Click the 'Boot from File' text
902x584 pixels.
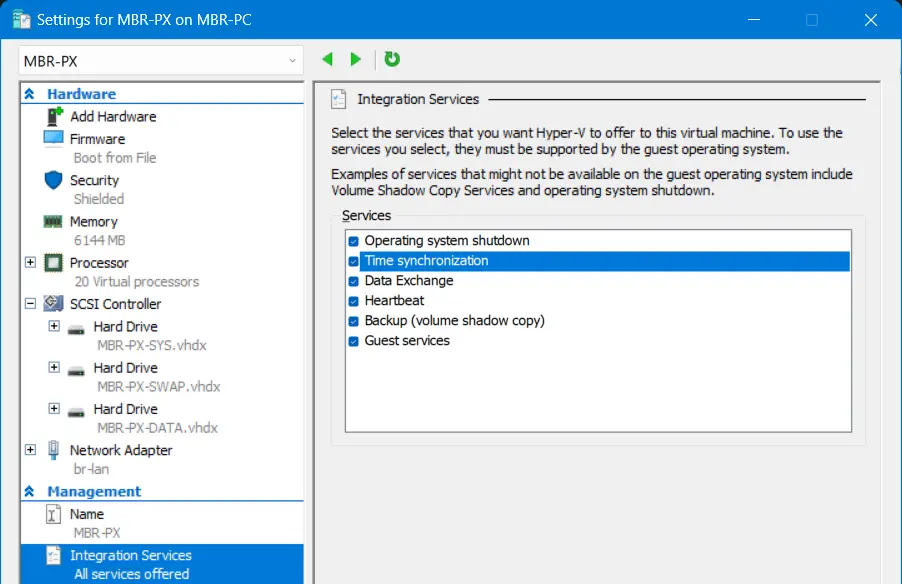[x=115, y=158]
